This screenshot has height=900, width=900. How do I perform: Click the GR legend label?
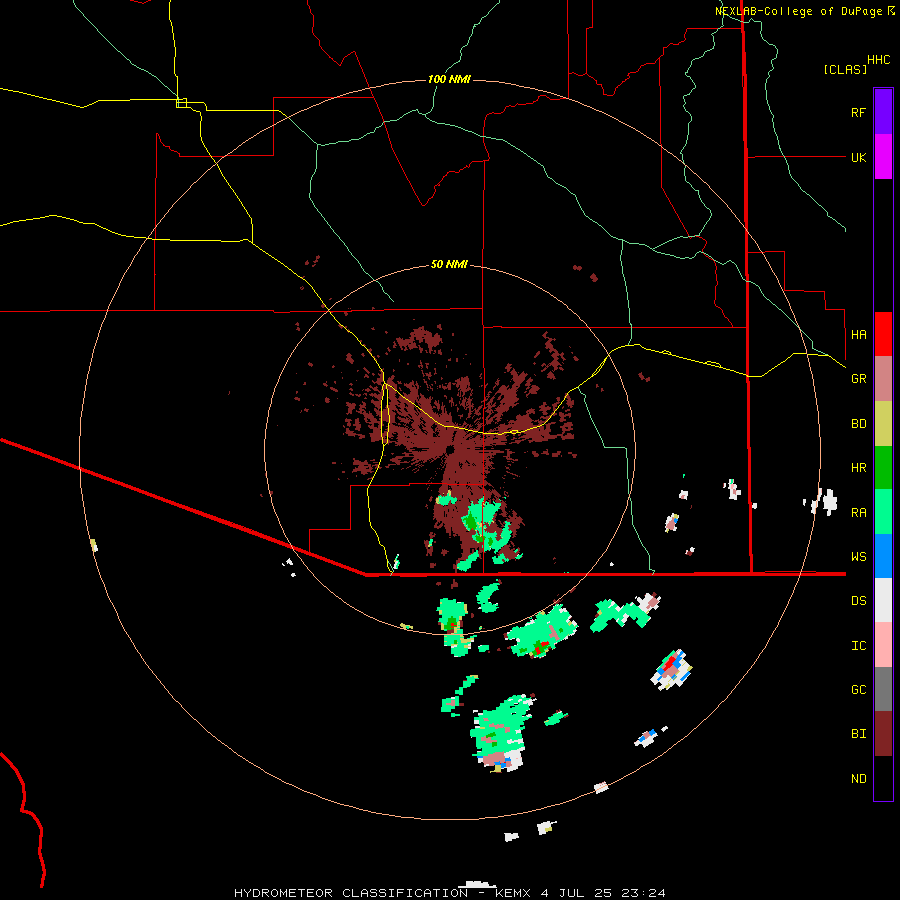(x=858, y=379)
